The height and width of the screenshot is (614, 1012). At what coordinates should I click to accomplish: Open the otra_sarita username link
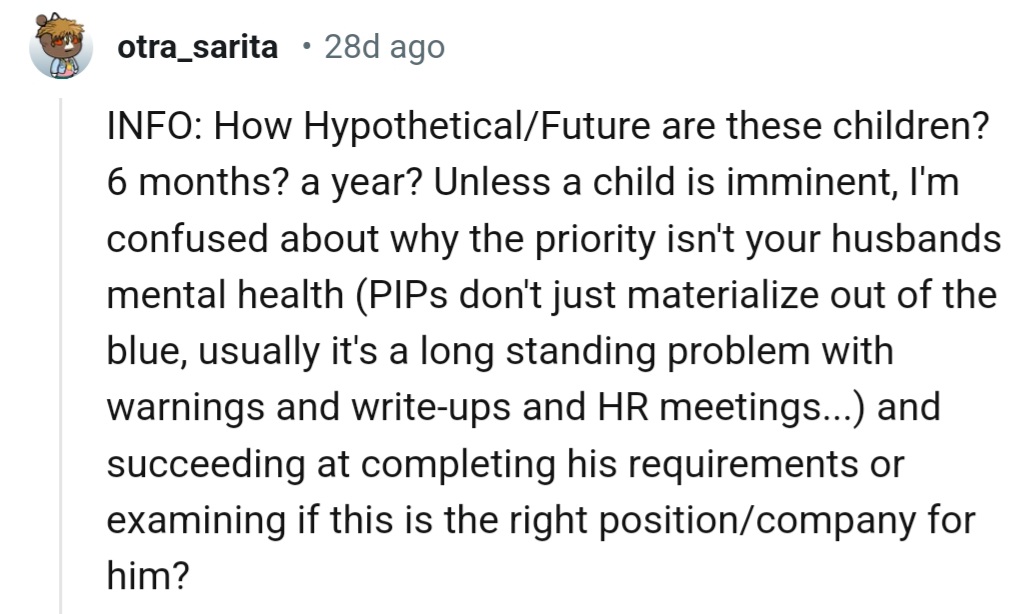(197, 47)
